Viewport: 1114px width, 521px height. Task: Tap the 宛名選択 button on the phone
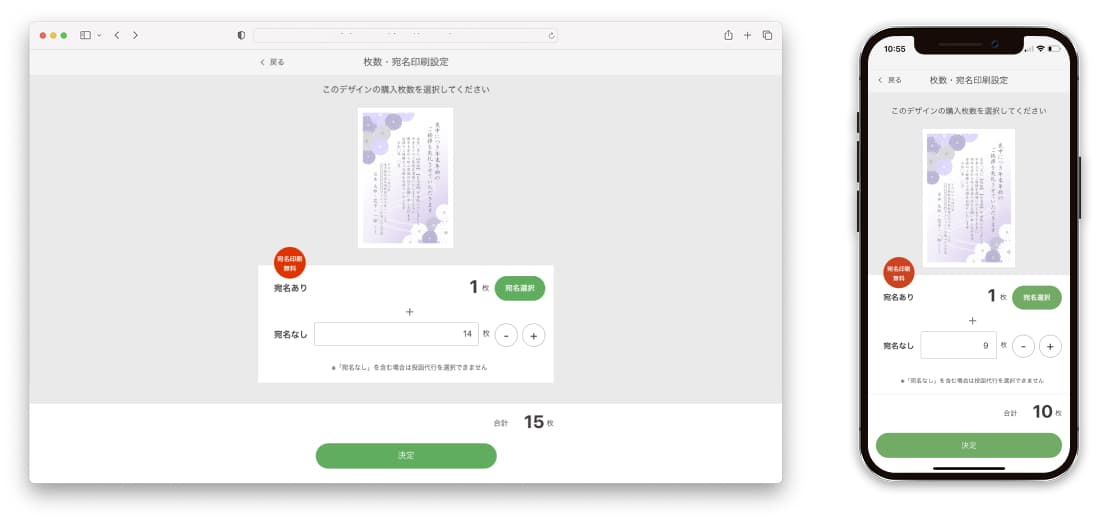tap(1037, 298)
